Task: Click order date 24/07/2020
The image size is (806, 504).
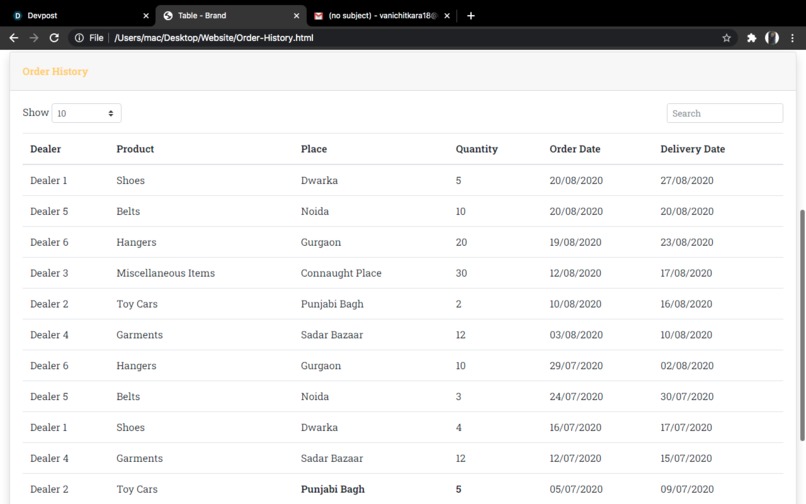Action: point(576,397)
